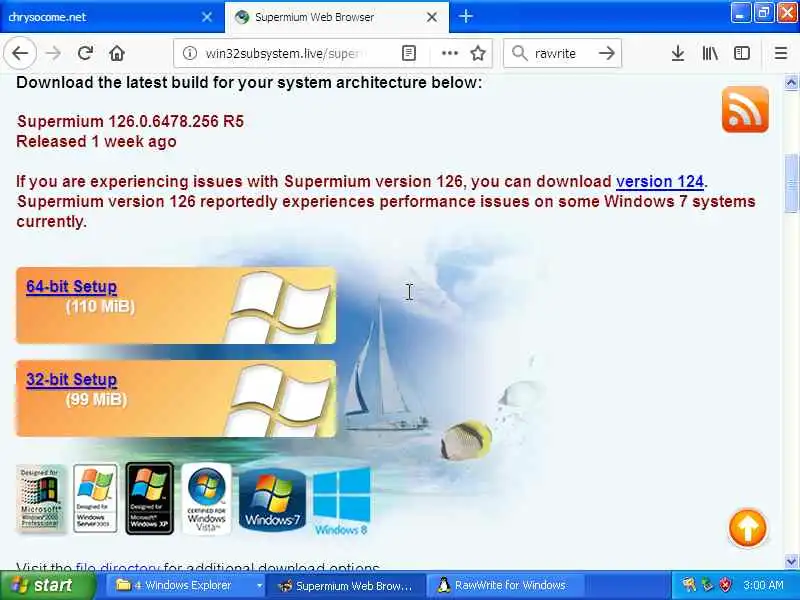
Task: Click the Windows 7 logo
Action: (272, 501)
